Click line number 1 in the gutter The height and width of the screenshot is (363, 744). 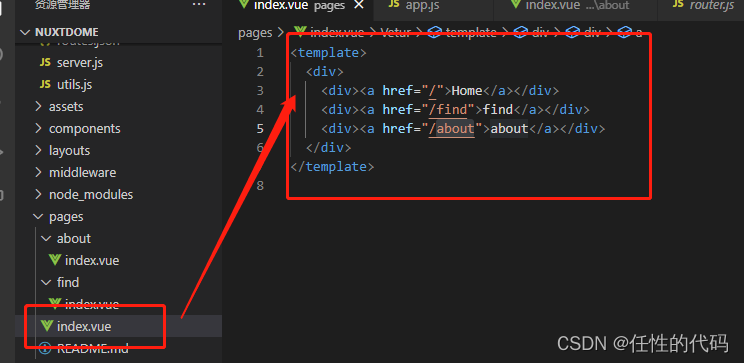click(x=260, y=53)
